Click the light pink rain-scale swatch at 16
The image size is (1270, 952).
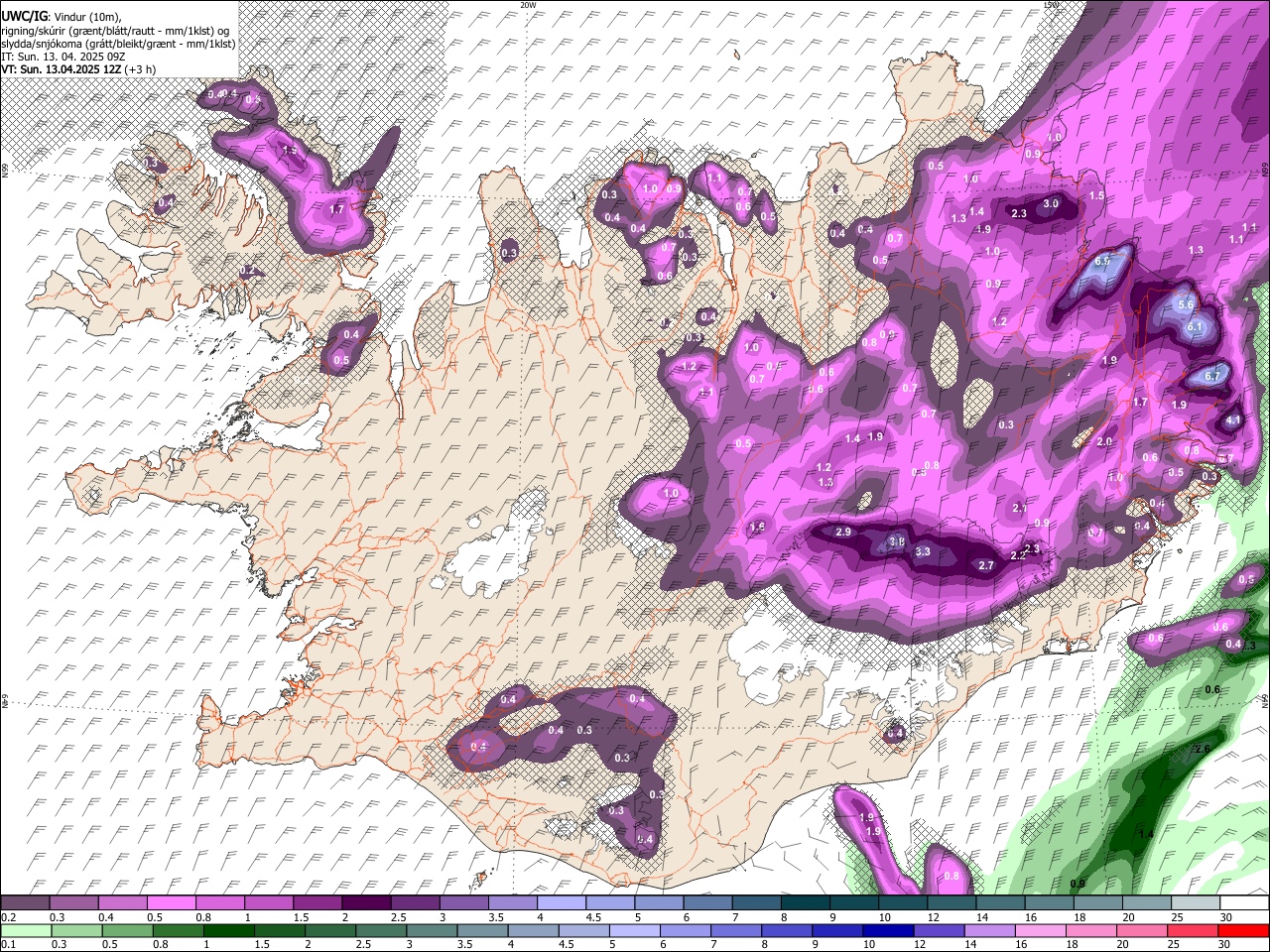pos(1039,930)
